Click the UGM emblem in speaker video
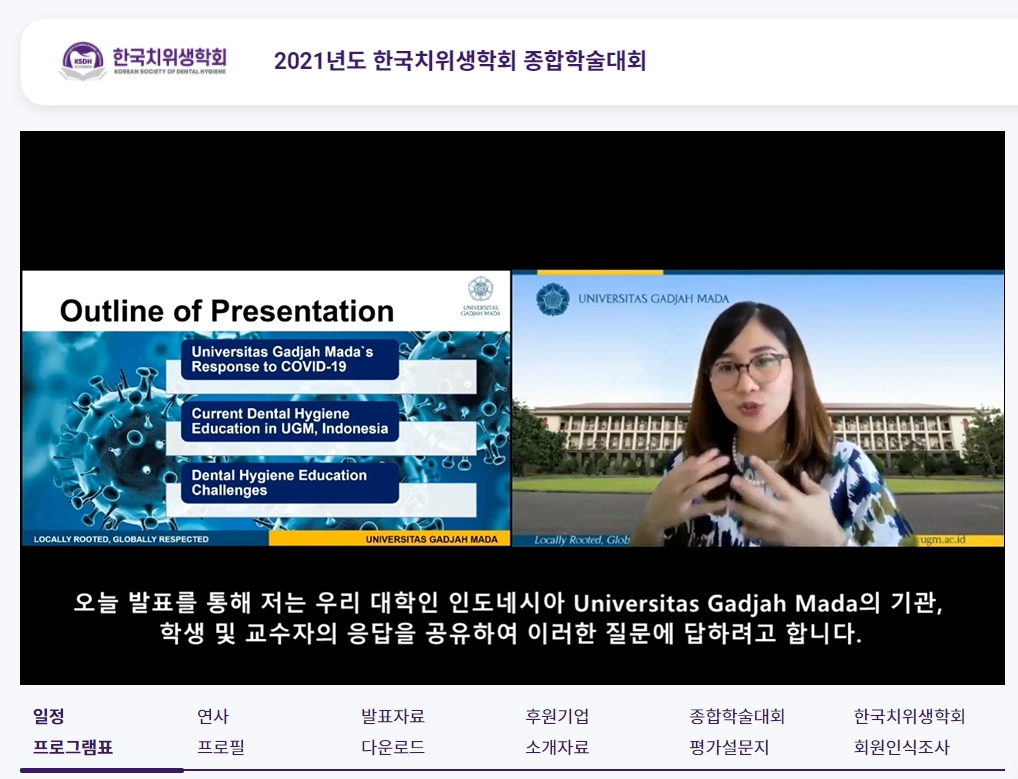The image size is (1018, 779). [x=552, y=299]
